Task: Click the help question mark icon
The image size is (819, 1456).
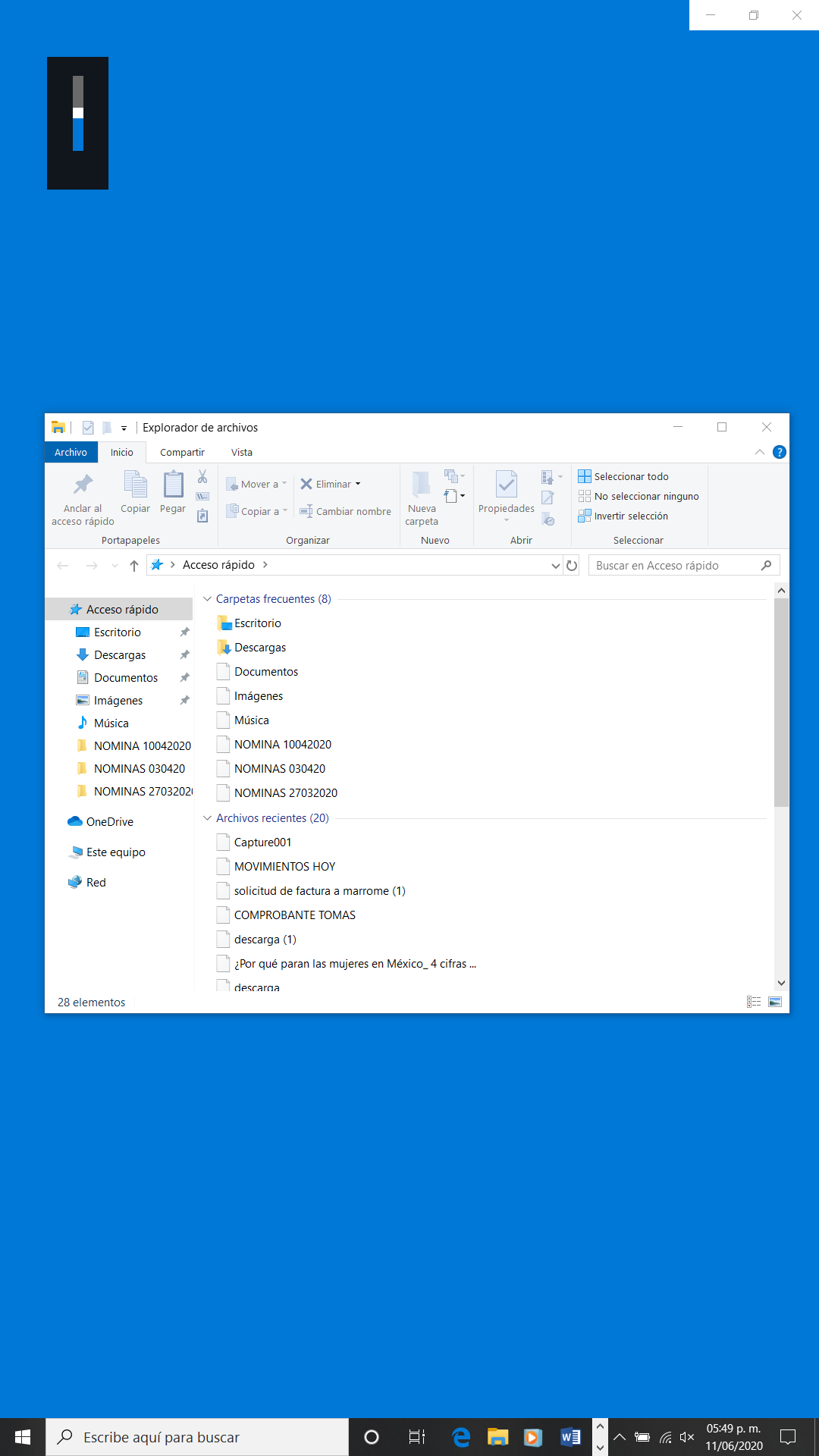Action: tap(779, 452)
